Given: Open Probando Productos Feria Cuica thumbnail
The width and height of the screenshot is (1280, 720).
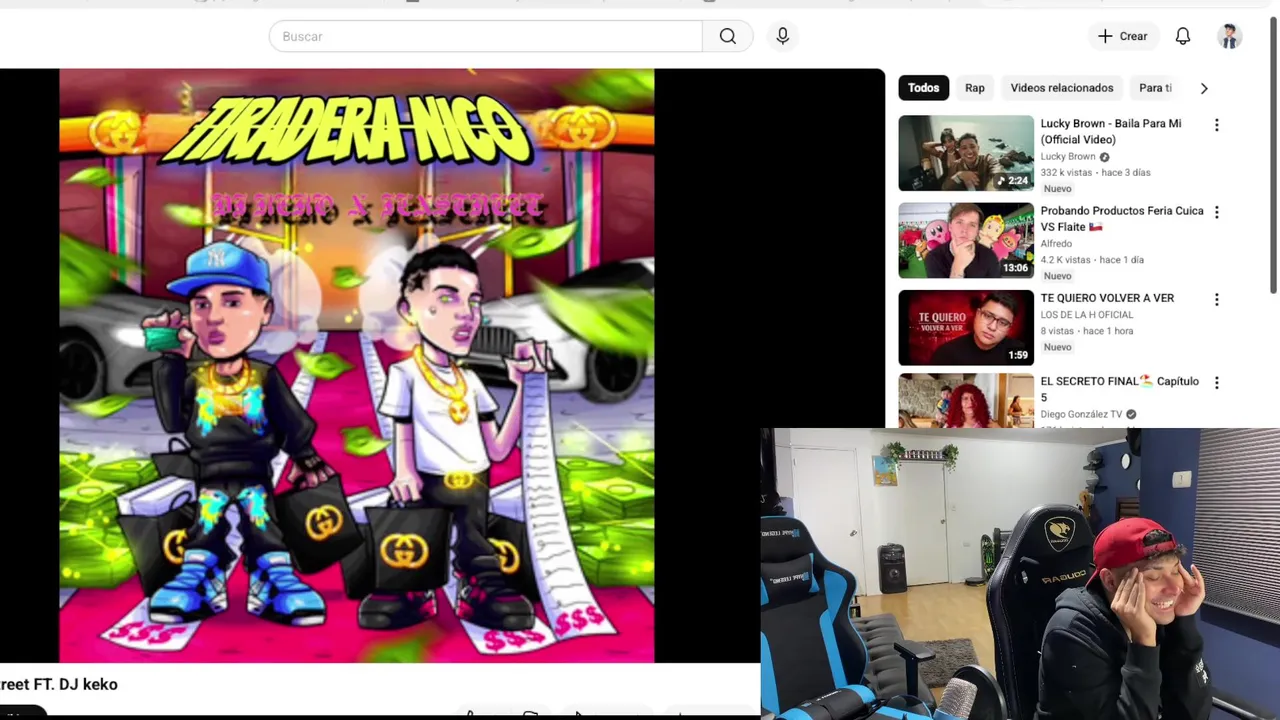Looking at the screenshot, I should (966, 240).
